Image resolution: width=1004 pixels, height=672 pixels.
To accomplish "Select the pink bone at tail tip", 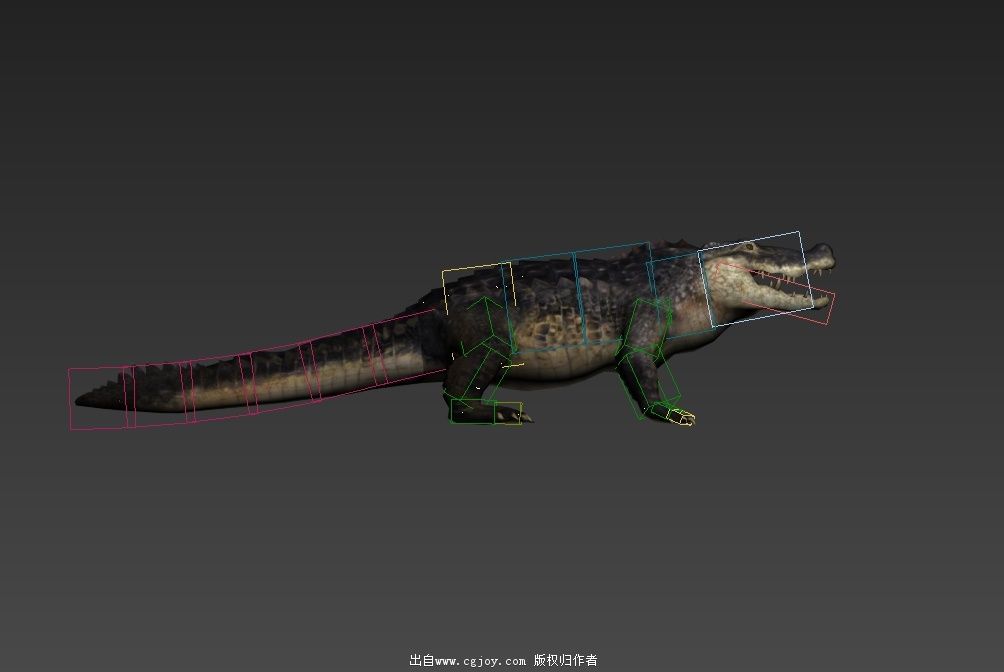I will (x=101, y=397).
